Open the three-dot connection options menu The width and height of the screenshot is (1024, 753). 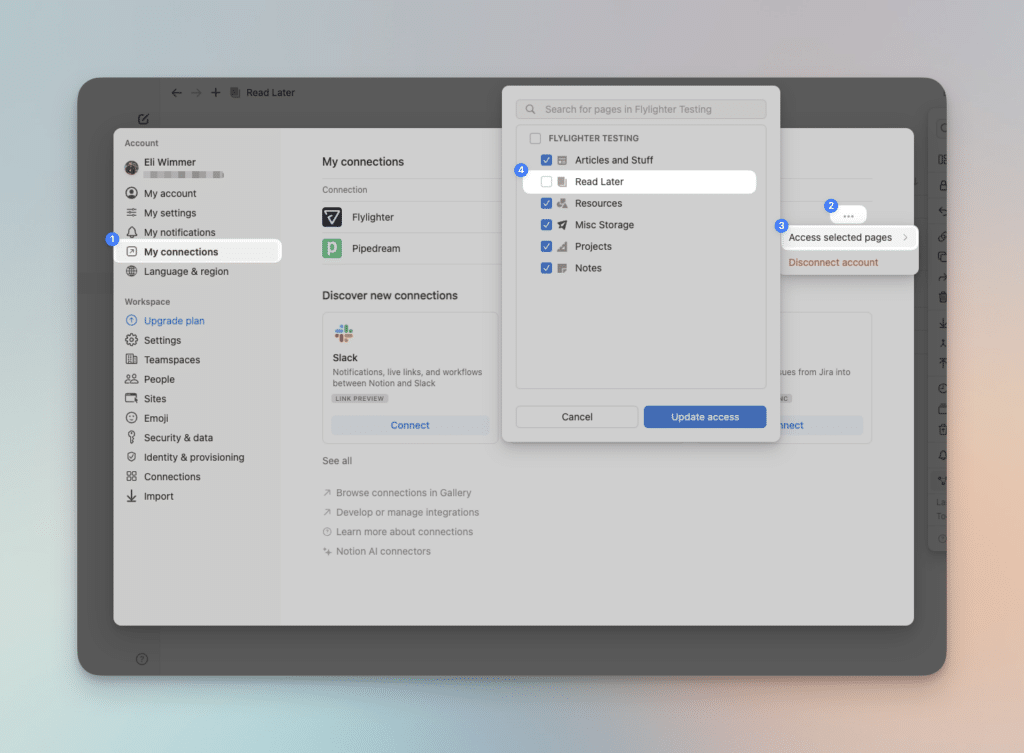click(848, 216)
